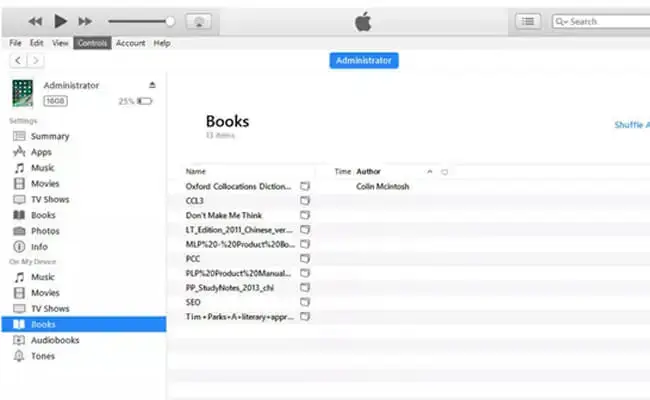Click Colin McIntosh author cell
650x400 pixels.
click(x=383, y=187)
